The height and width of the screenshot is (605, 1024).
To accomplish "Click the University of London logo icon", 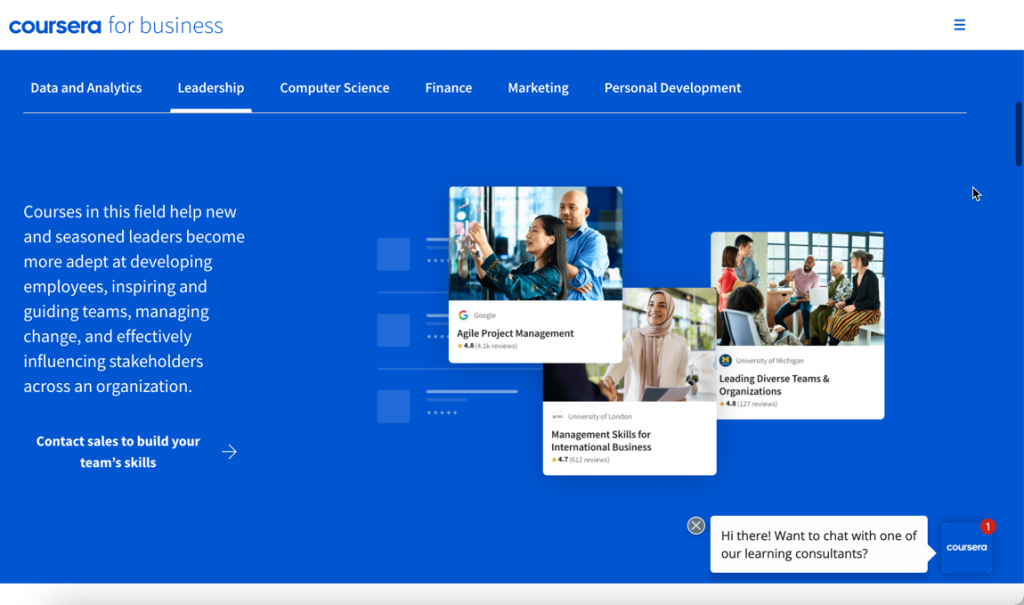I will 557,416.
